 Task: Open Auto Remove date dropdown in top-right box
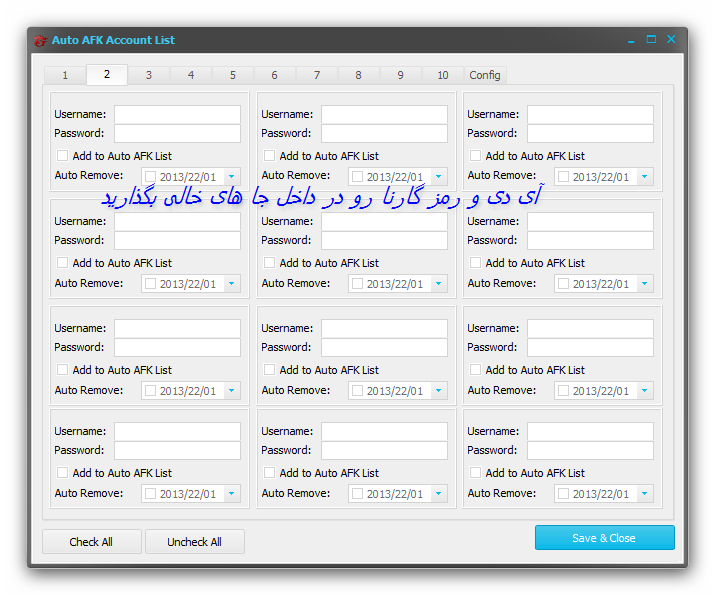pyautogui.click(x=645, y=176)
